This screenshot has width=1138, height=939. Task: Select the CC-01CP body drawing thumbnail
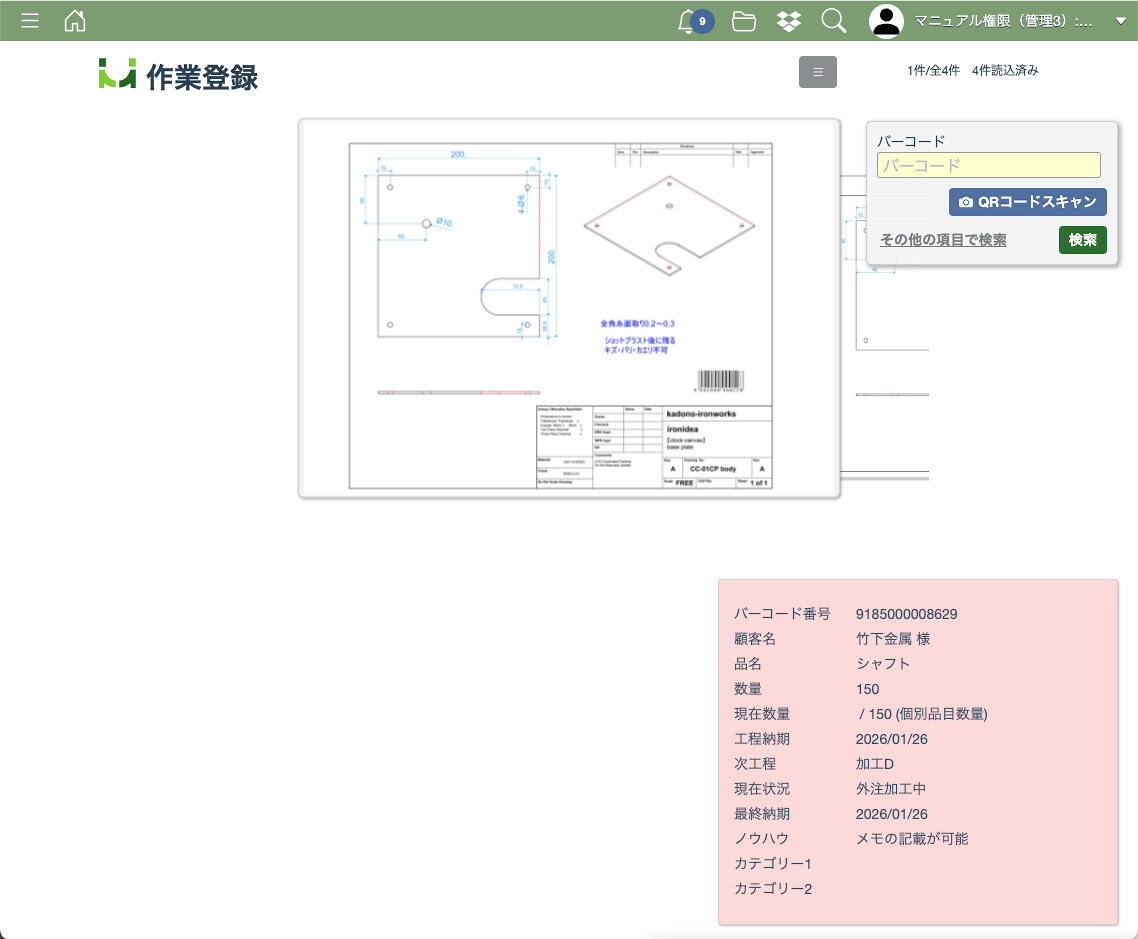pos(569,308)
